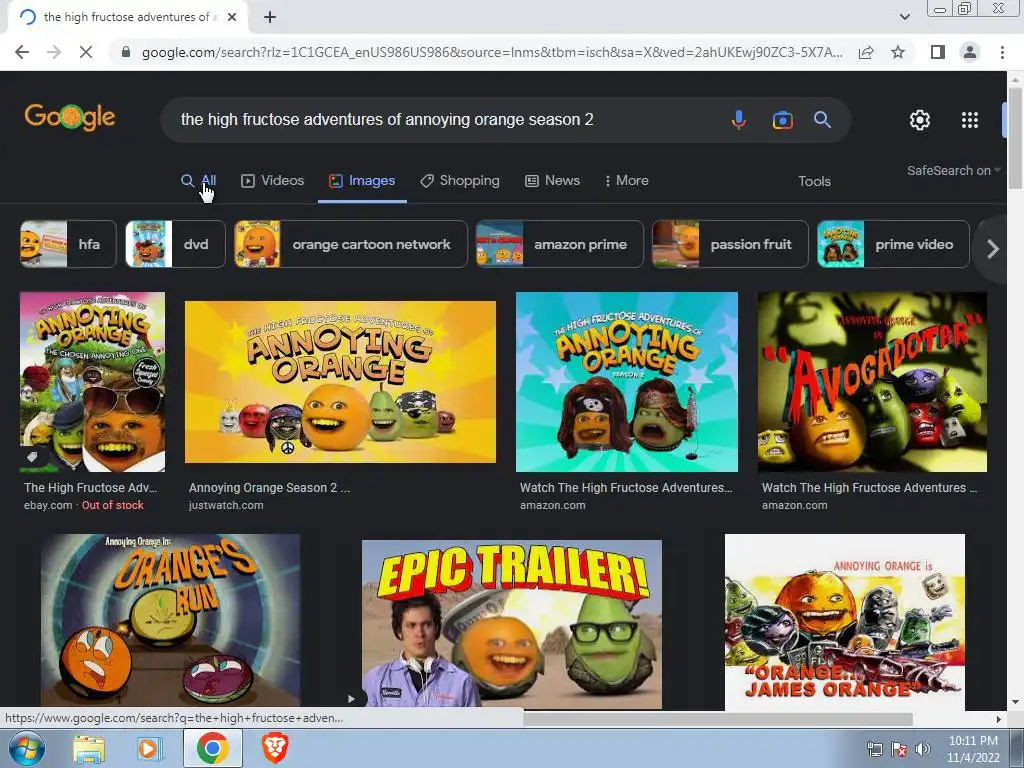Click the share page icon

[x=866, y=52]
